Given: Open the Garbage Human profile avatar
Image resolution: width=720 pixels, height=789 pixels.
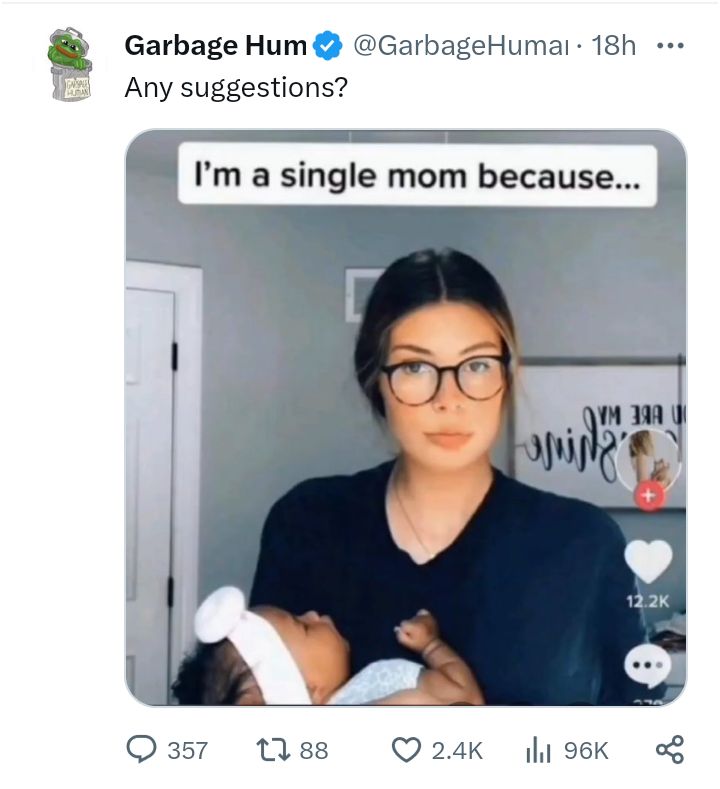Looking at the screenshot, I should [70, 64].
